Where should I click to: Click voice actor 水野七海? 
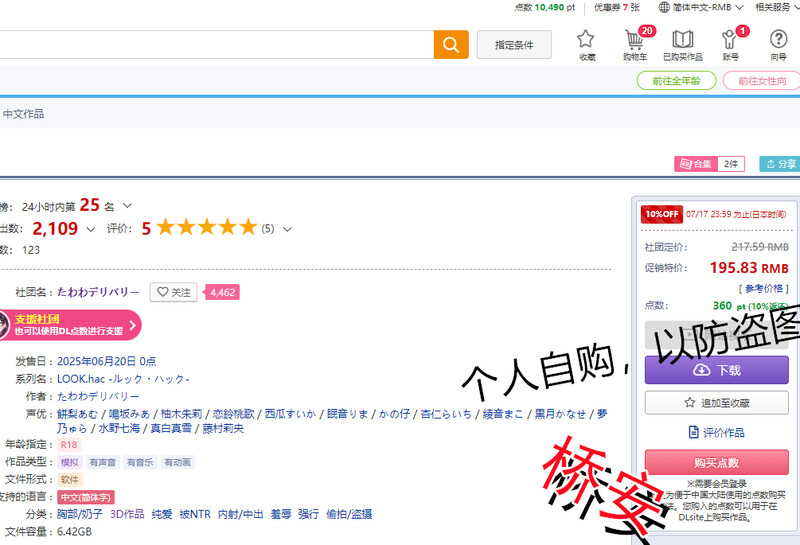click(119, 428)
